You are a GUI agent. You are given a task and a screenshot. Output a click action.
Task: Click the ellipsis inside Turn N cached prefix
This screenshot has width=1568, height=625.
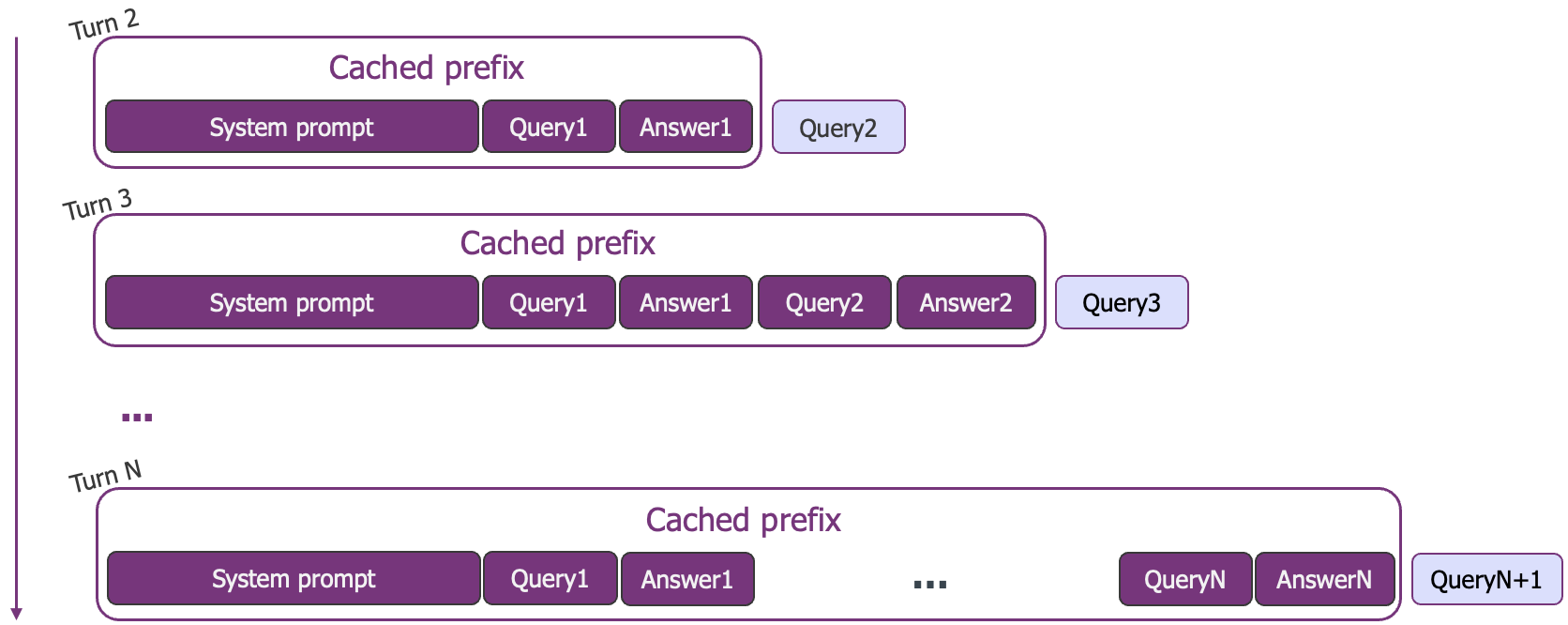click(x=929, y=585)
